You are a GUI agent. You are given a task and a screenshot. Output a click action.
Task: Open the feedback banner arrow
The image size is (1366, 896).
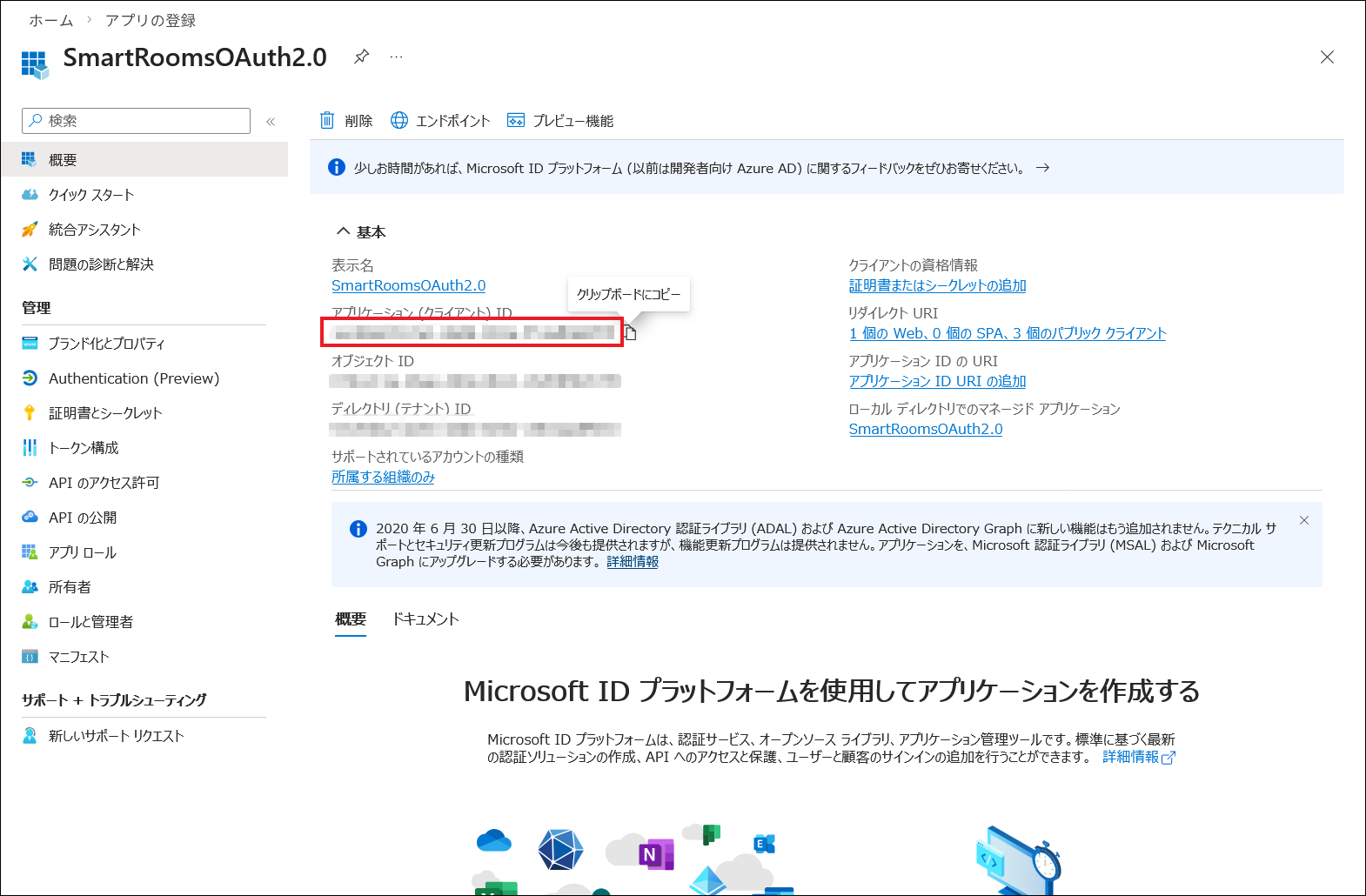(x=1042, y=168)
